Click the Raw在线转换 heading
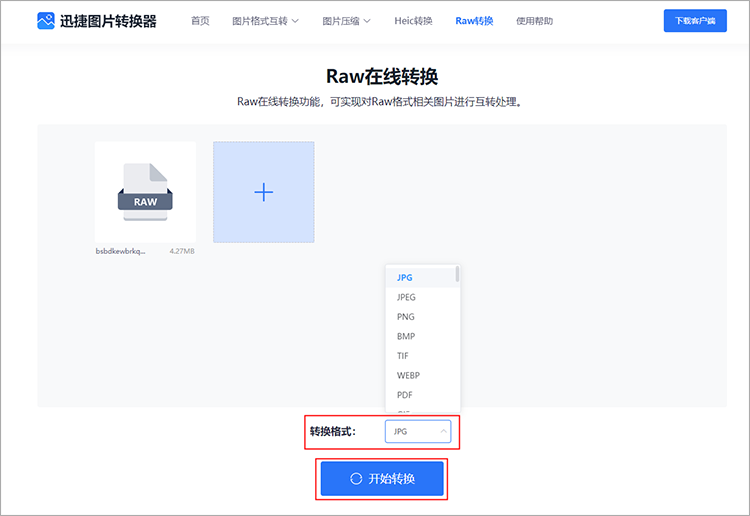Screen dimensions: 750x516 pos(382,76)
